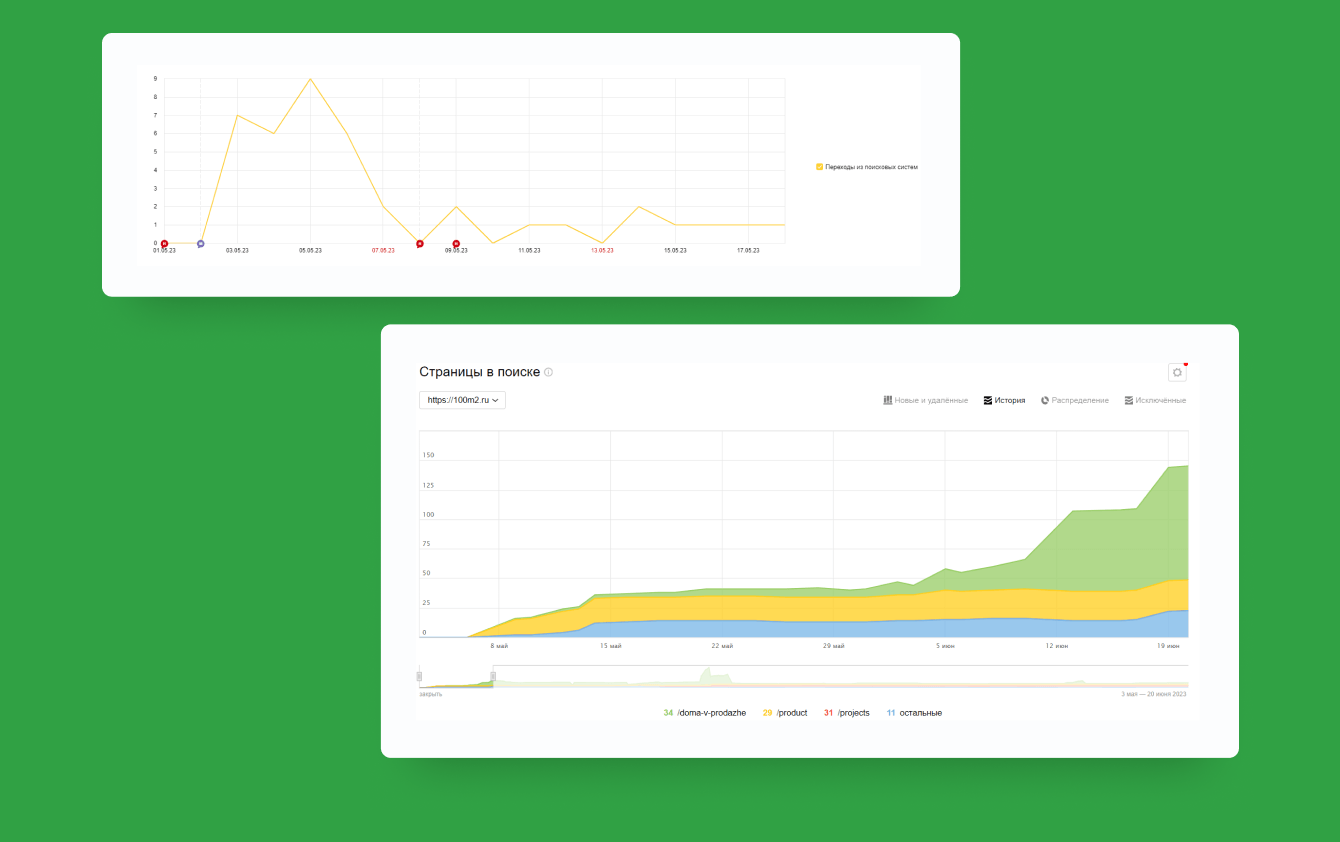The image size is (1340, 842).
Task: Toggle the /doma-v-prodazhe legend series
Action: tap(705, 713)
